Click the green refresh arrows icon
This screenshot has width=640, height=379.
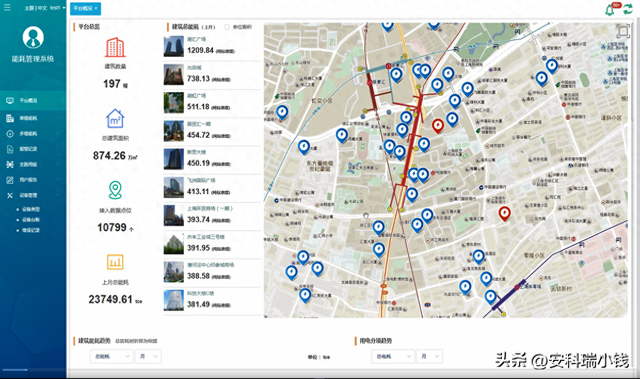coord(628,9)
